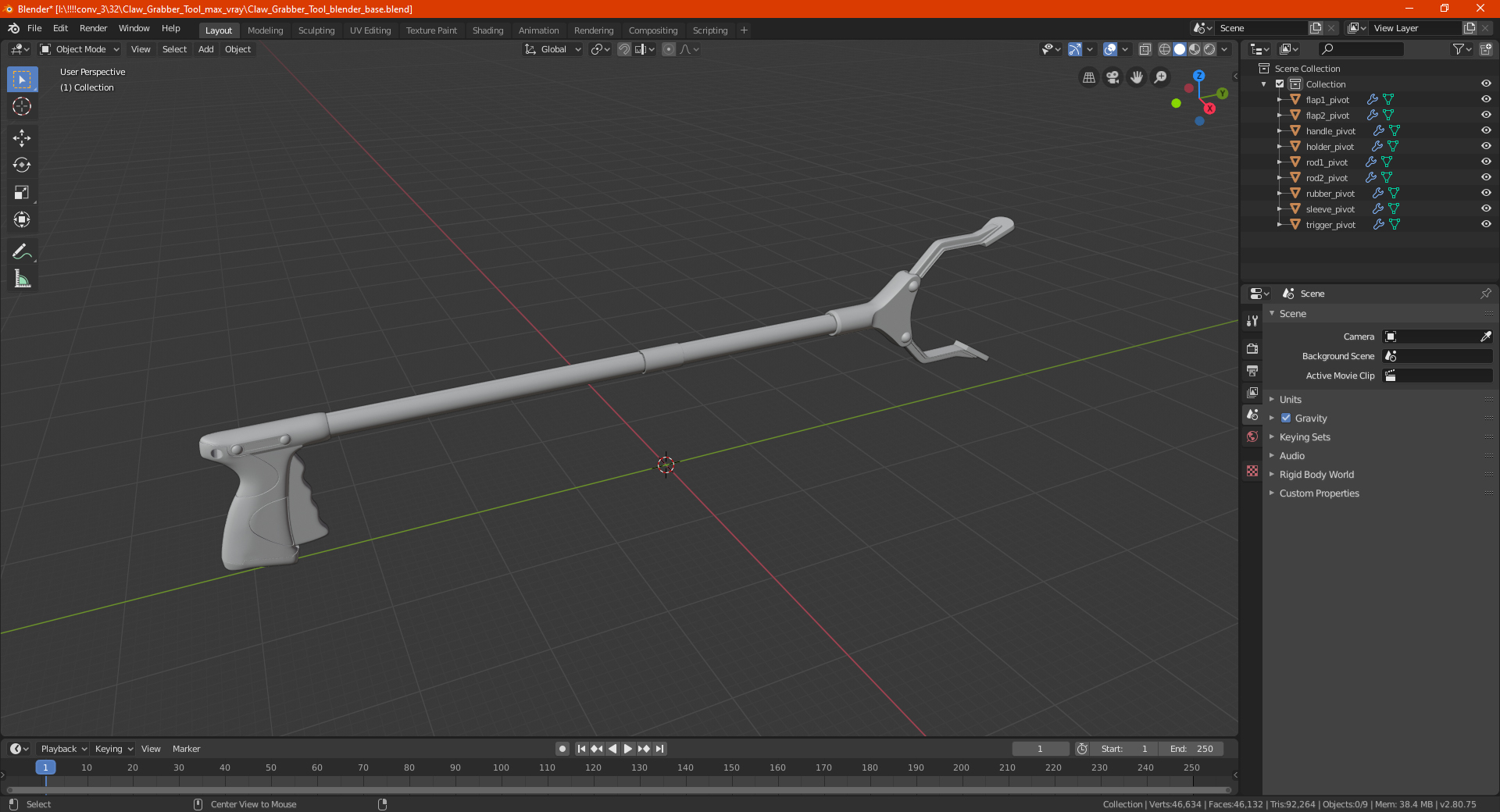Viewport: 1500px width, 812px height.
Task: Toggle snapping magnet in the header
Action: click(624, 49)
